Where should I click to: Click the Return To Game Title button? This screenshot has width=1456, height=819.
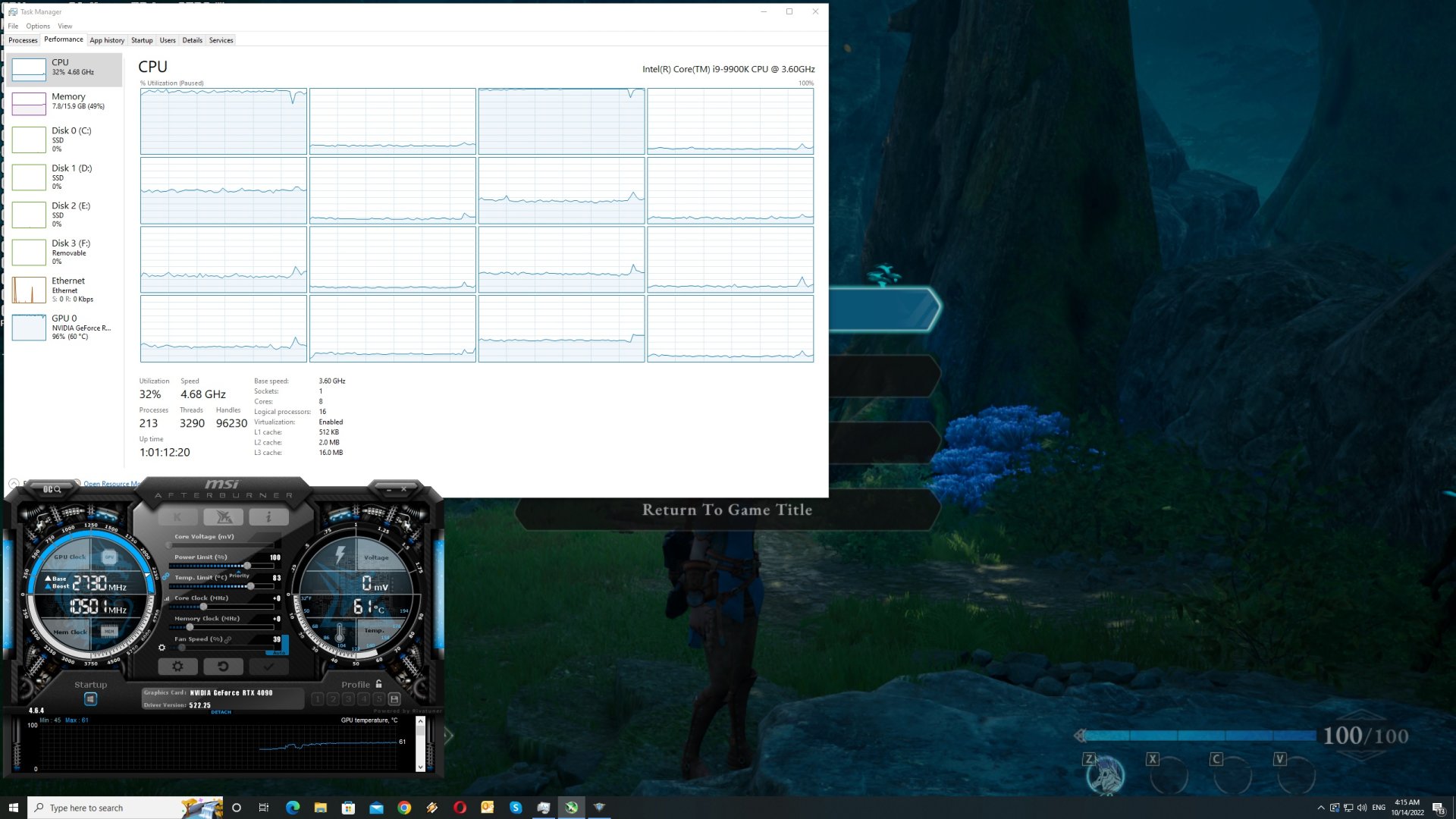point(726,510)
